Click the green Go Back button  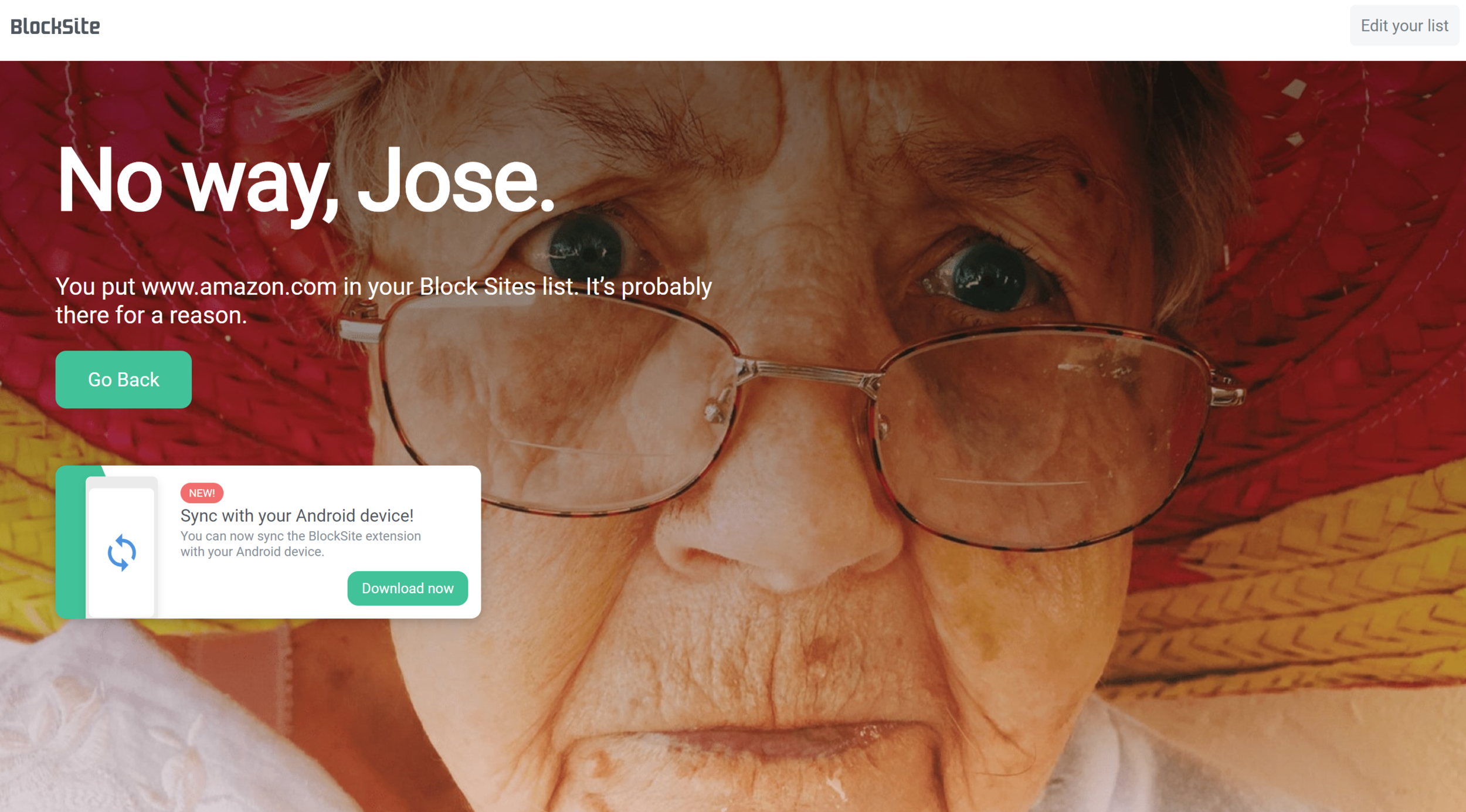tap(124, 379)
